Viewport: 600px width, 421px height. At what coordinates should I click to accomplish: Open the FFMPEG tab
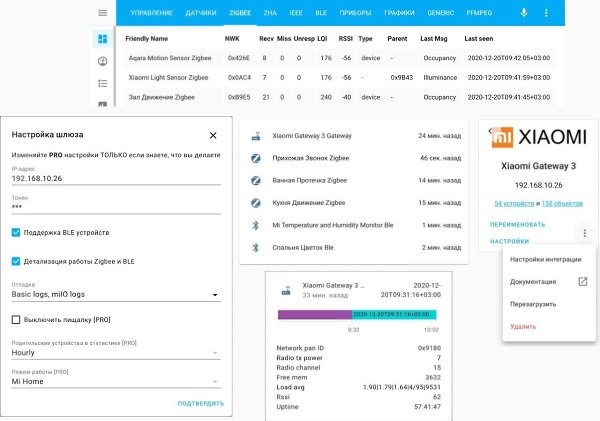pyautogui.click(x=479, y=13)
